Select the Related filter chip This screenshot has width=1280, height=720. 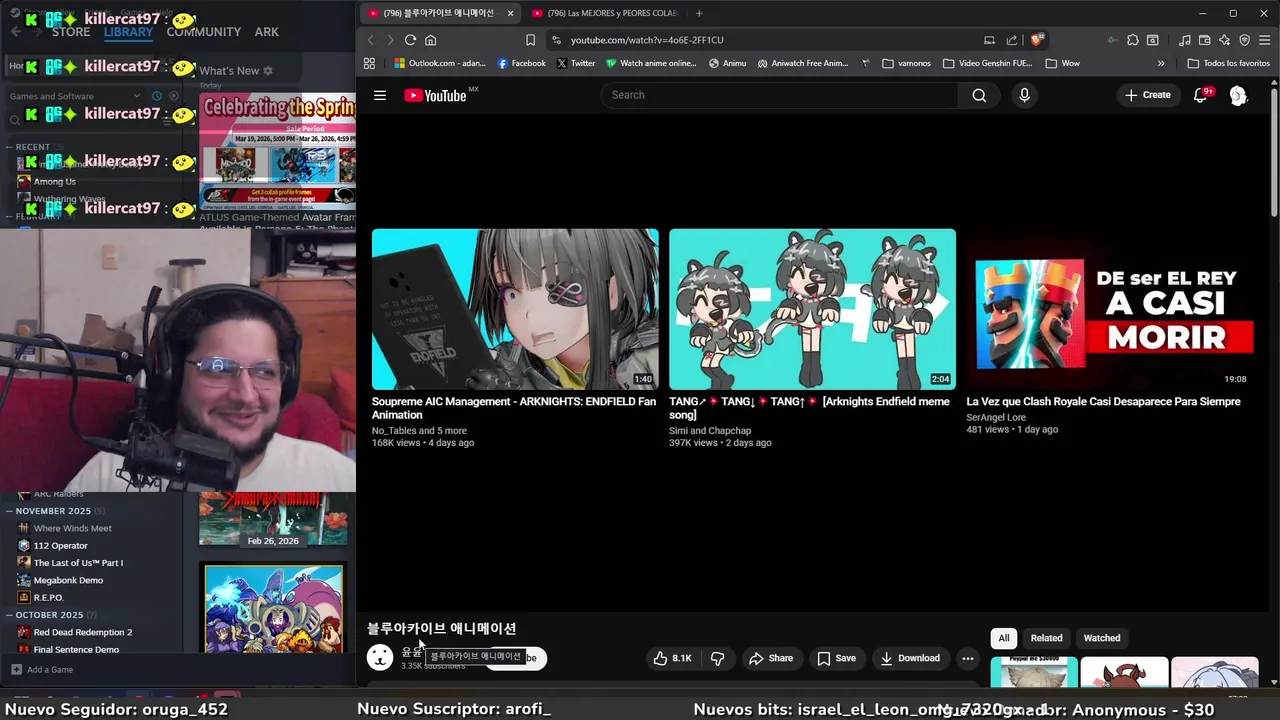(1046, 638)
